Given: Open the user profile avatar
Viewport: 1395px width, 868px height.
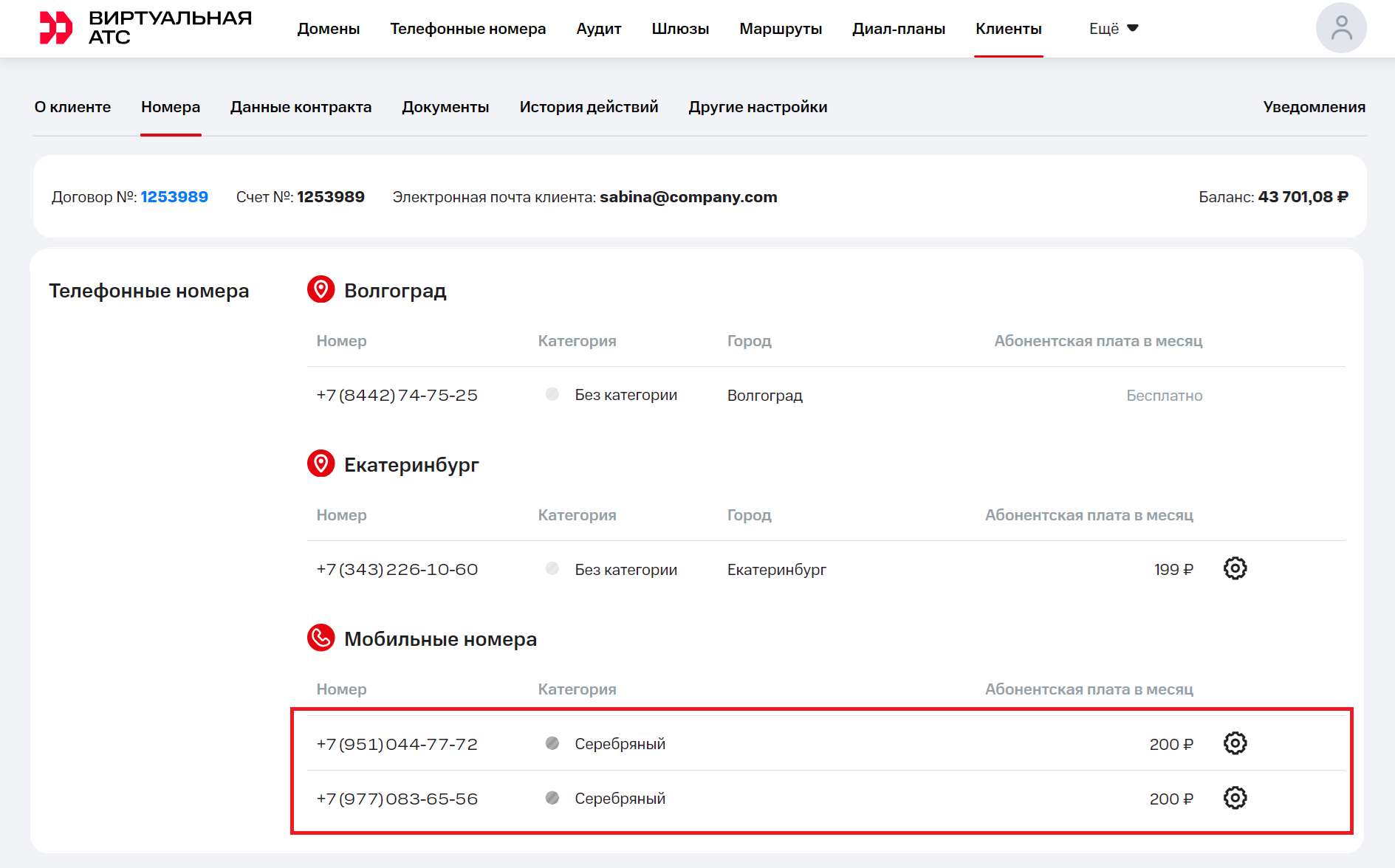Looking at the screenshot, I should (1340, 28).
